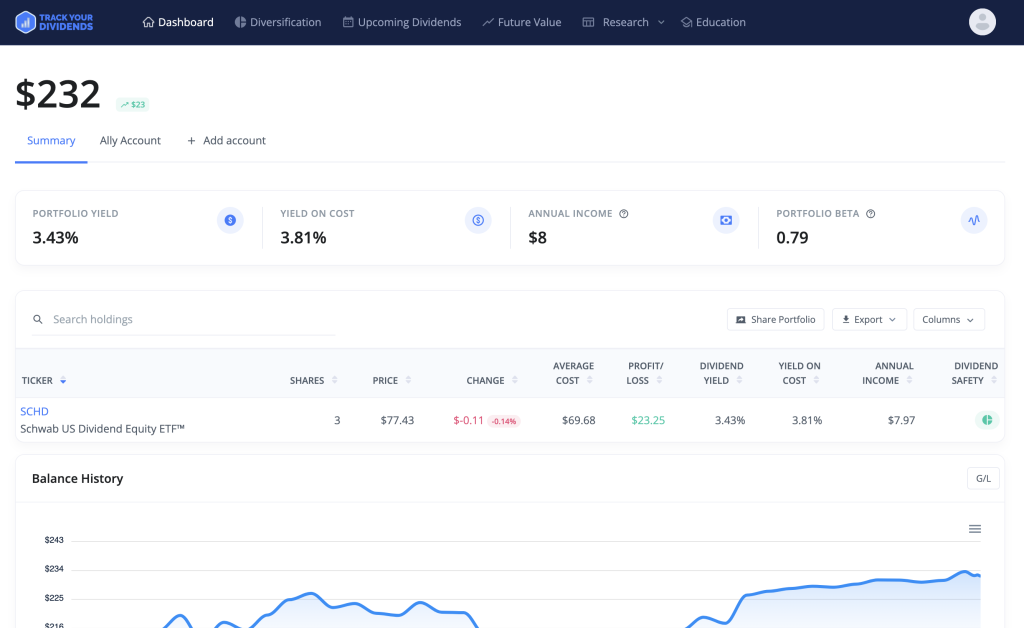
Task: Open the Balance History chart menu icon
Action: (975, 528)
